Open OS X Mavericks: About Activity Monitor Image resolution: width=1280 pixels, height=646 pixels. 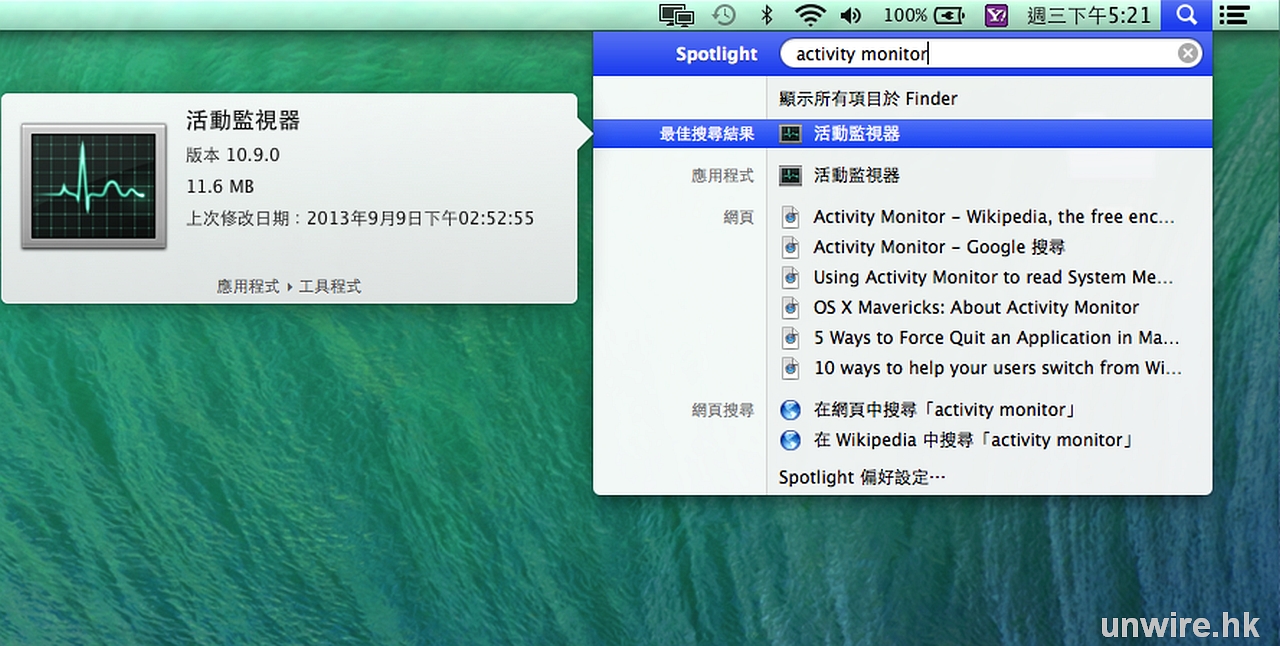(976, 308)
